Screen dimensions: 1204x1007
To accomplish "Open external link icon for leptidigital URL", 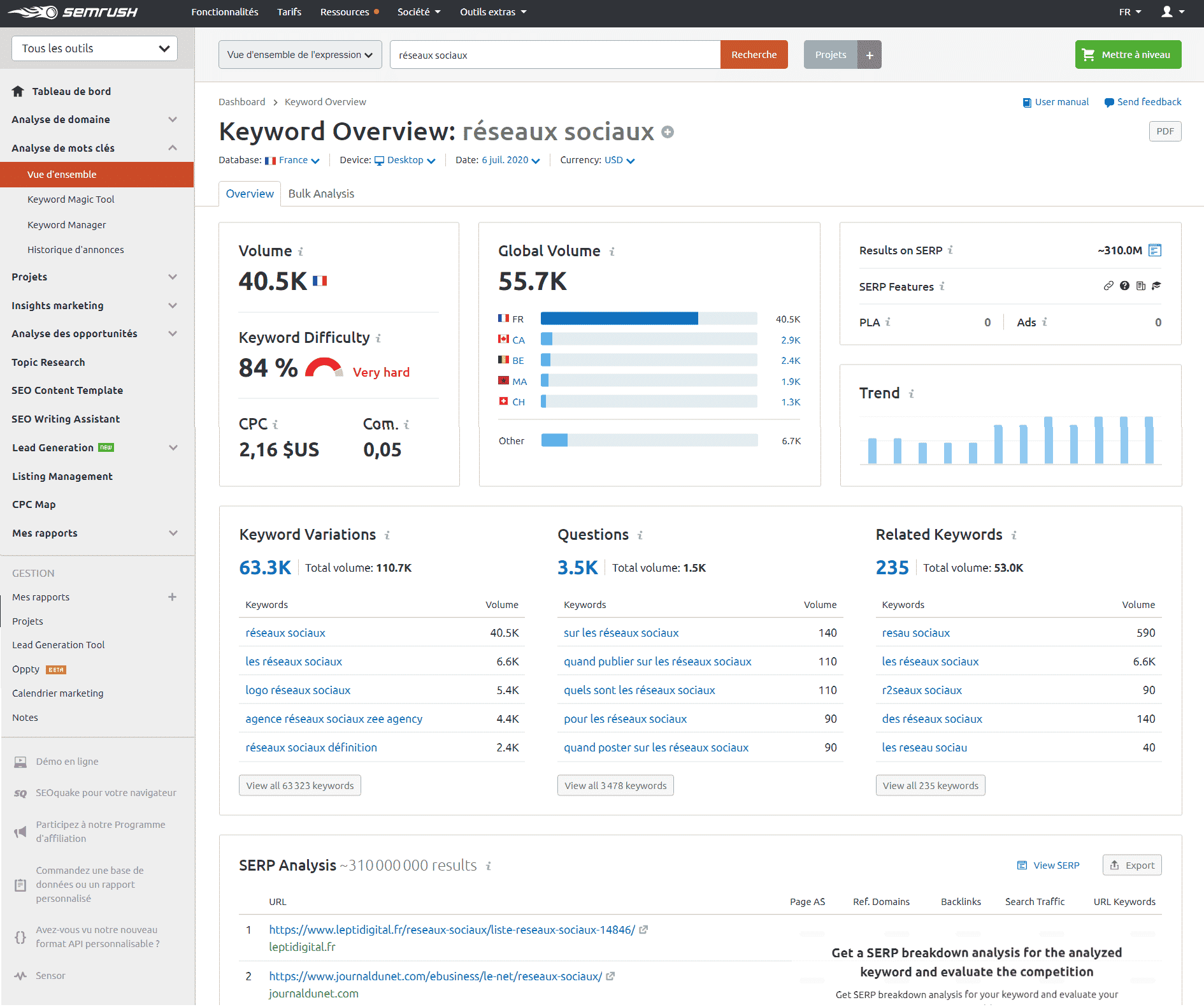I will coord(643,930).
